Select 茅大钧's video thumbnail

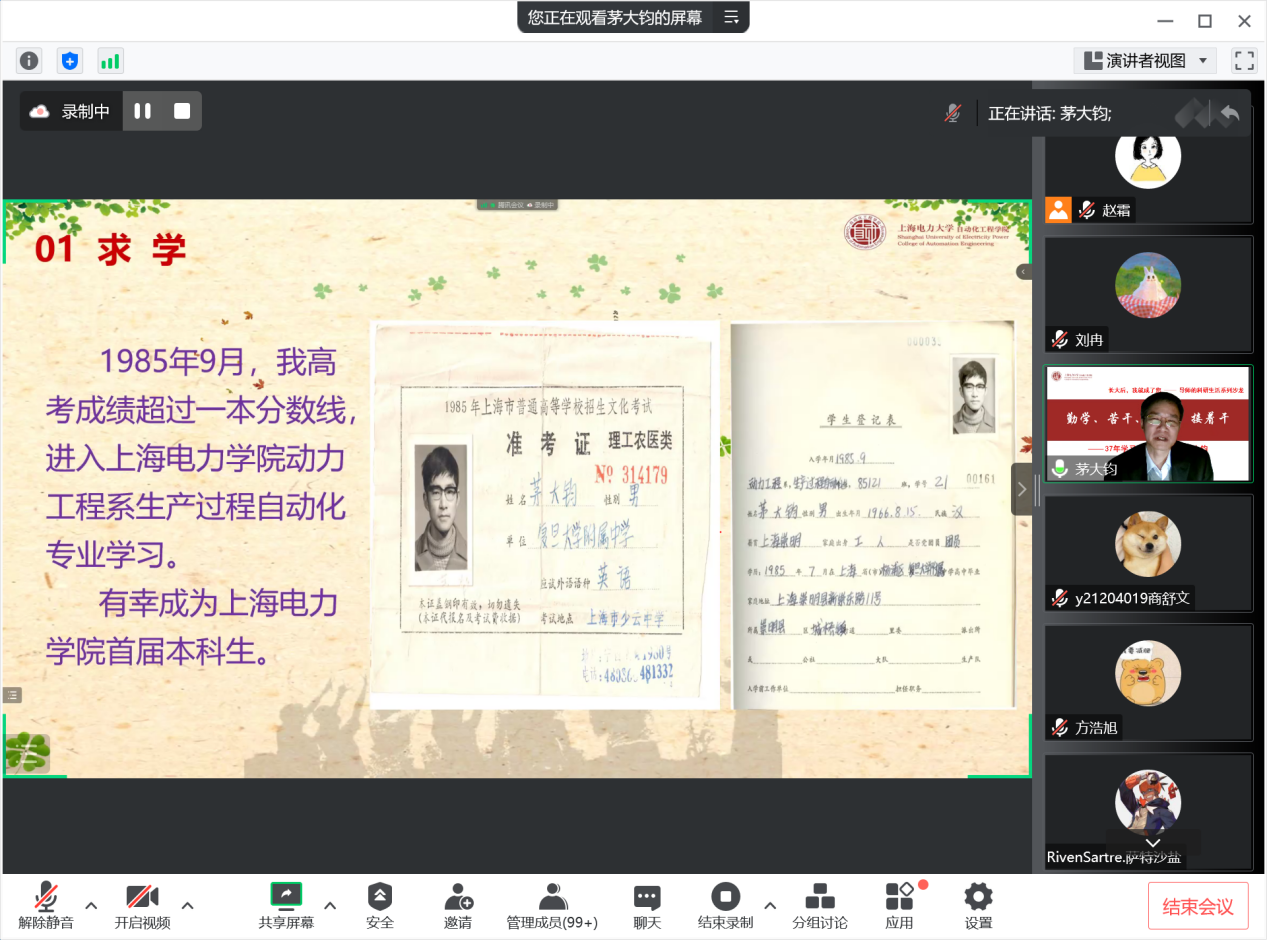point(1148,423)
